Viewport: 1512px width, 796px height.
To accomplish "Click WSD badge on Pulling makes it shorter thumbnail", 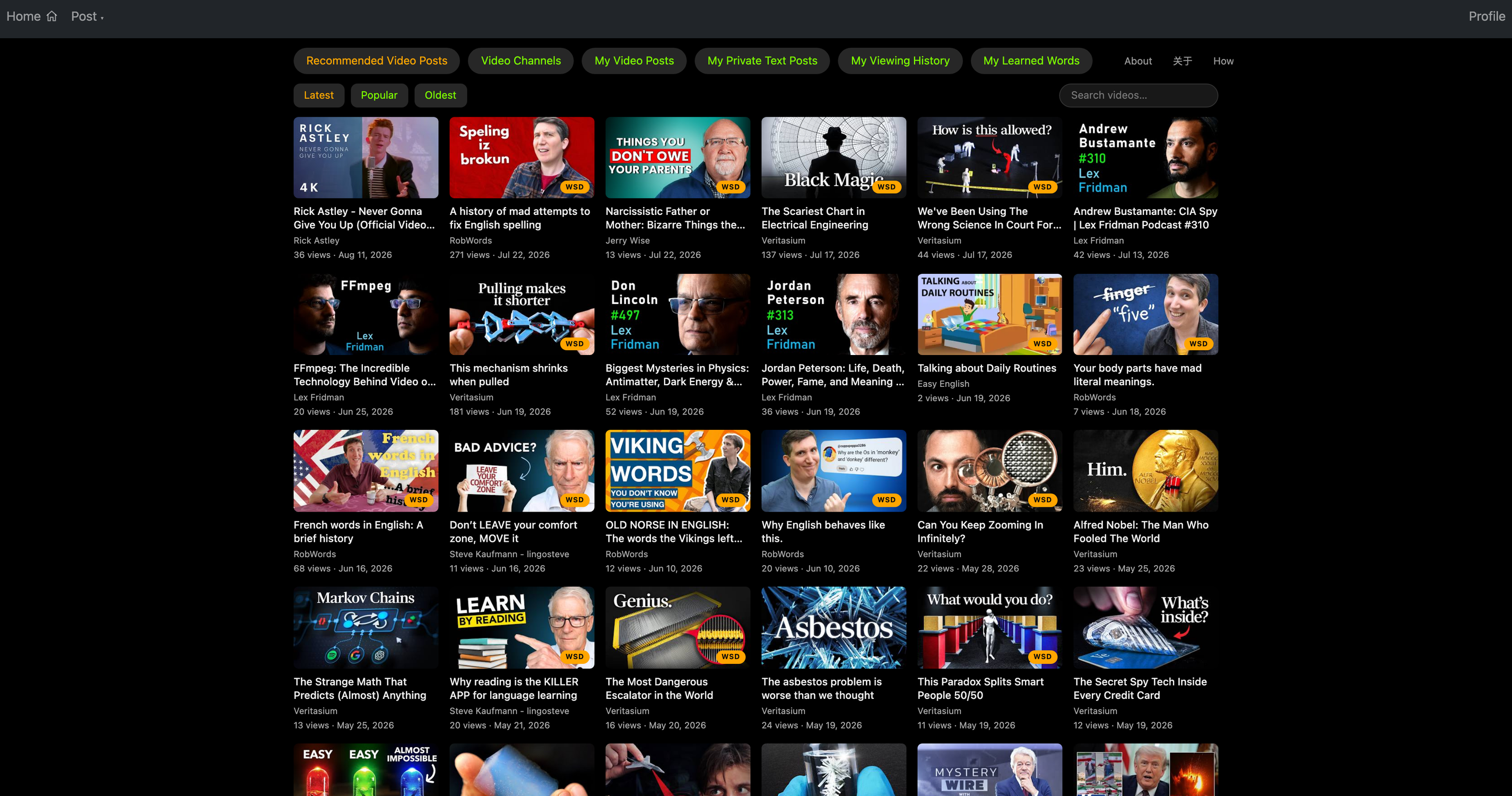I will tap(574, 343).
